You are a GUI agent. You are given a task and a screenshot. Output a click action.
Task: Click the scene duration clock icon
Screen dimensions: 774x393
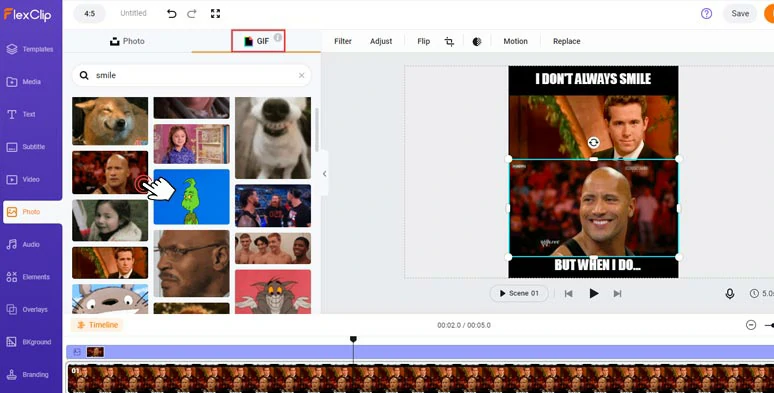coord(754,293)
